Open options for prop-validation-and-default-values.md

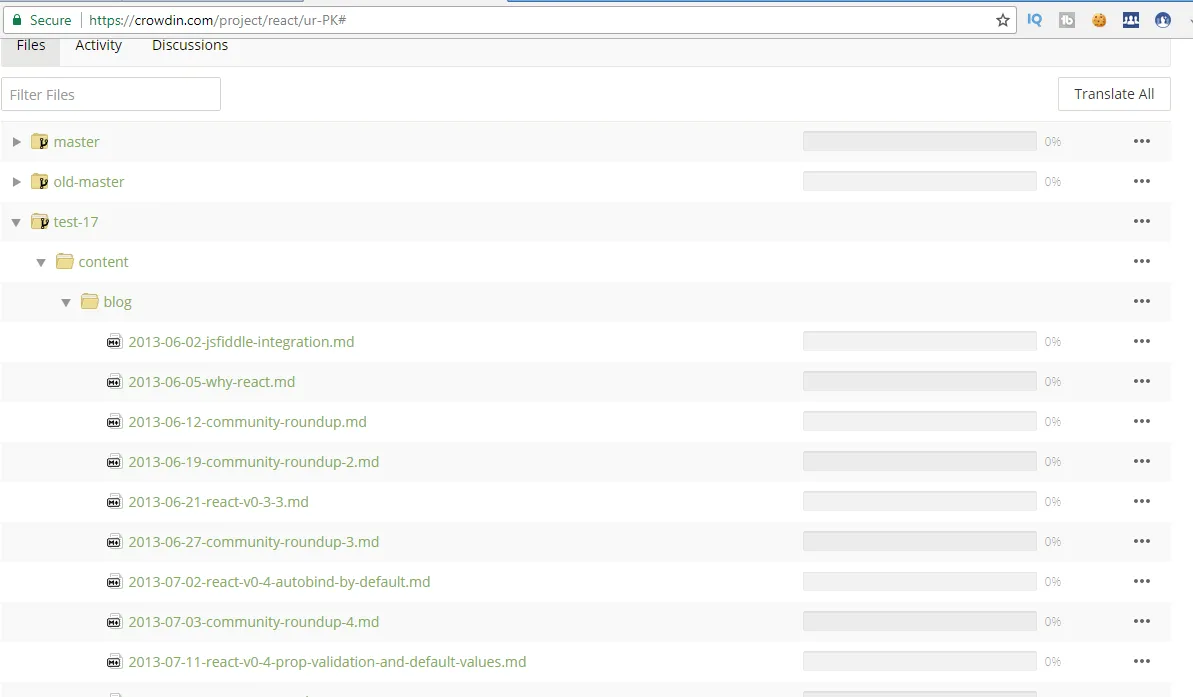tap(1141, 661)
